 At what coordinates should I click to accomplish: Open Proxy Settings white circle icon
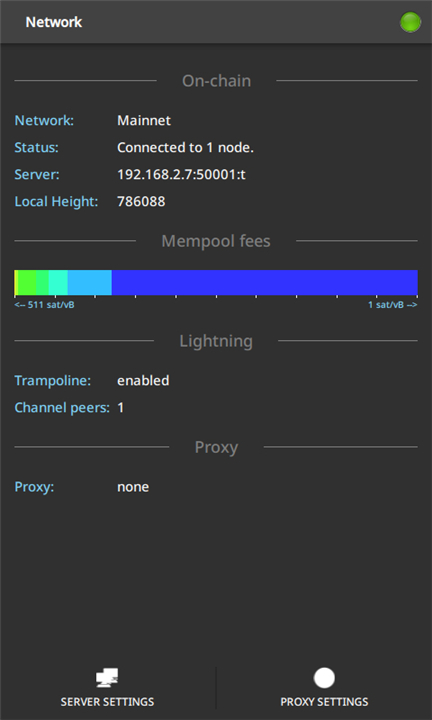324,678
